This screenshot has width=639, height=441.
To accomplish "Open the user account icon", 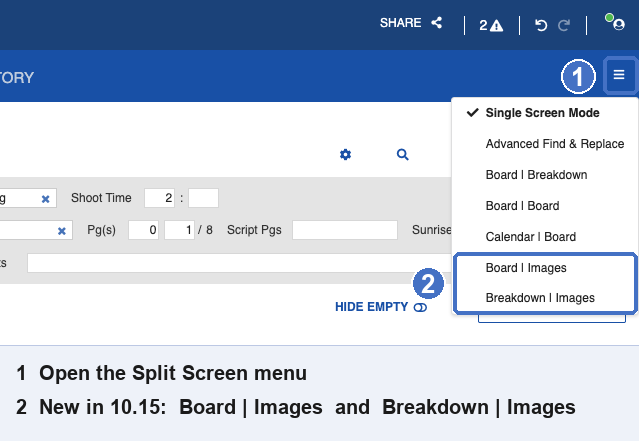I will 618,24.
